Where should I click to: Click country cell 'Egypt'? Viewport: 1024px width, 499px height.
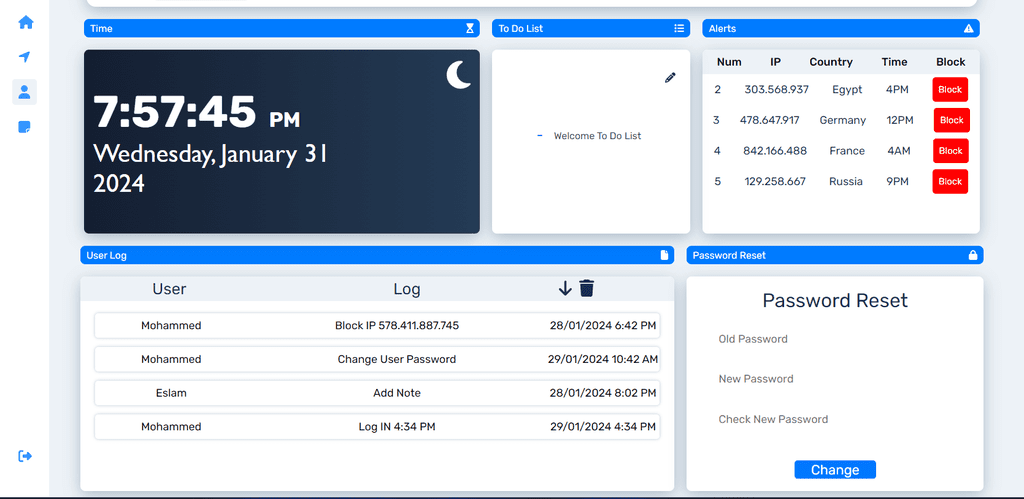point(847,90)
